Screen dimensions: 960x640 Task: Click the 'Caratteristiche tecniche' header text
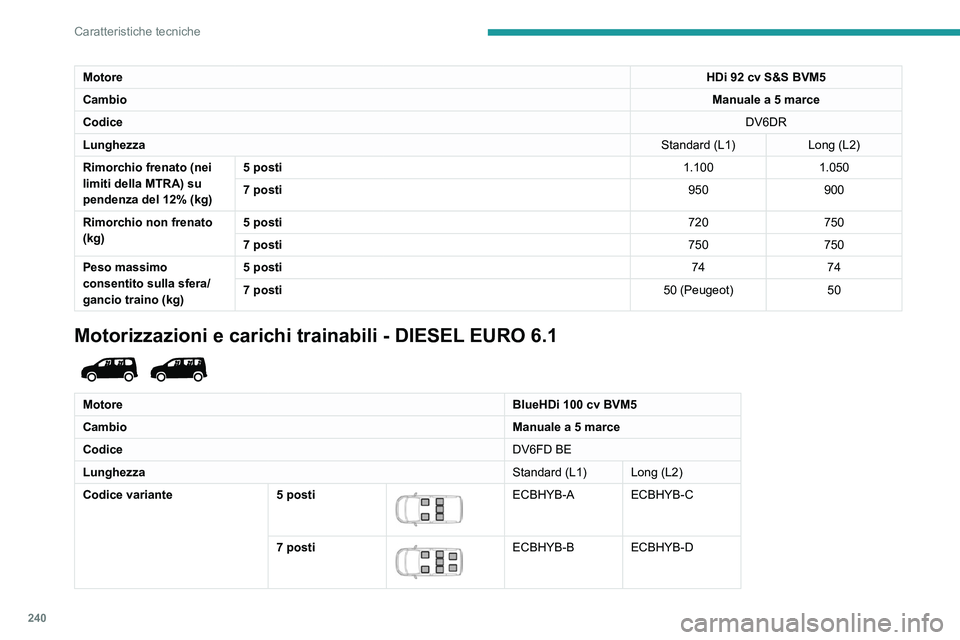click(x=137, y=31)
